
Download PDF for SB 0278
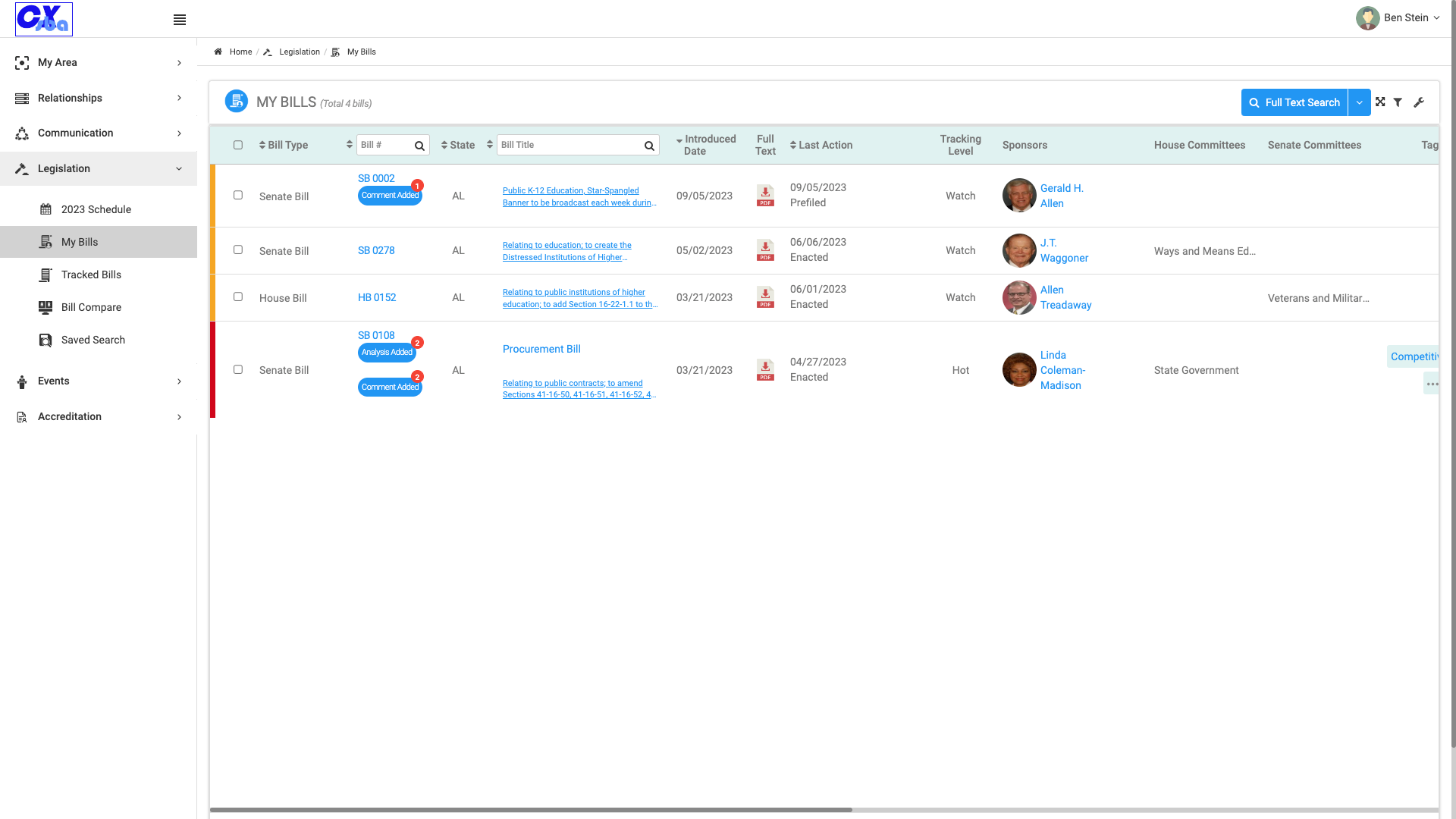click(x=765, y=250)
